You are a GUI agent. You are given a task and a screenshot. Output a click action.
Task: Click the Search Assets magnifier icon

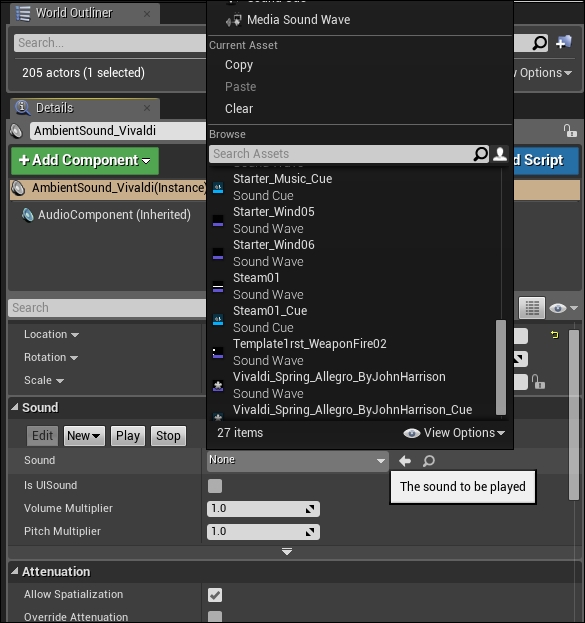[480, 153]
